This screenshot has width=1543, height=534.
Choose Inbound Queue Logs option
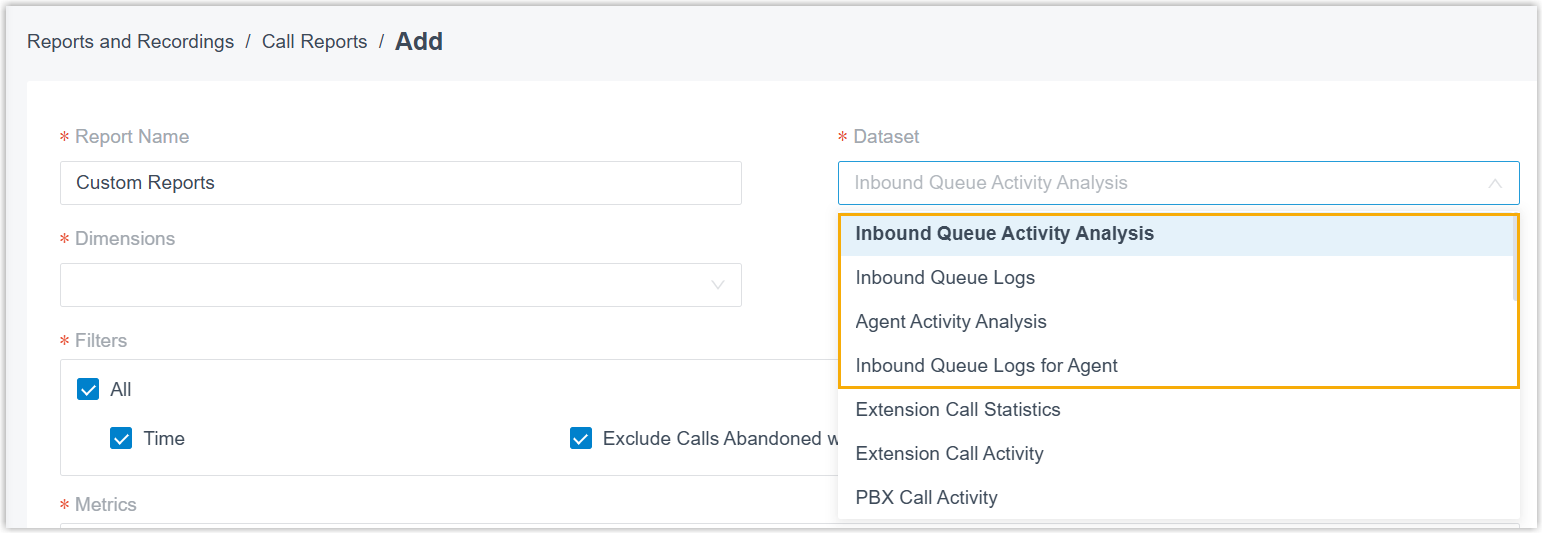click(945, 278)
